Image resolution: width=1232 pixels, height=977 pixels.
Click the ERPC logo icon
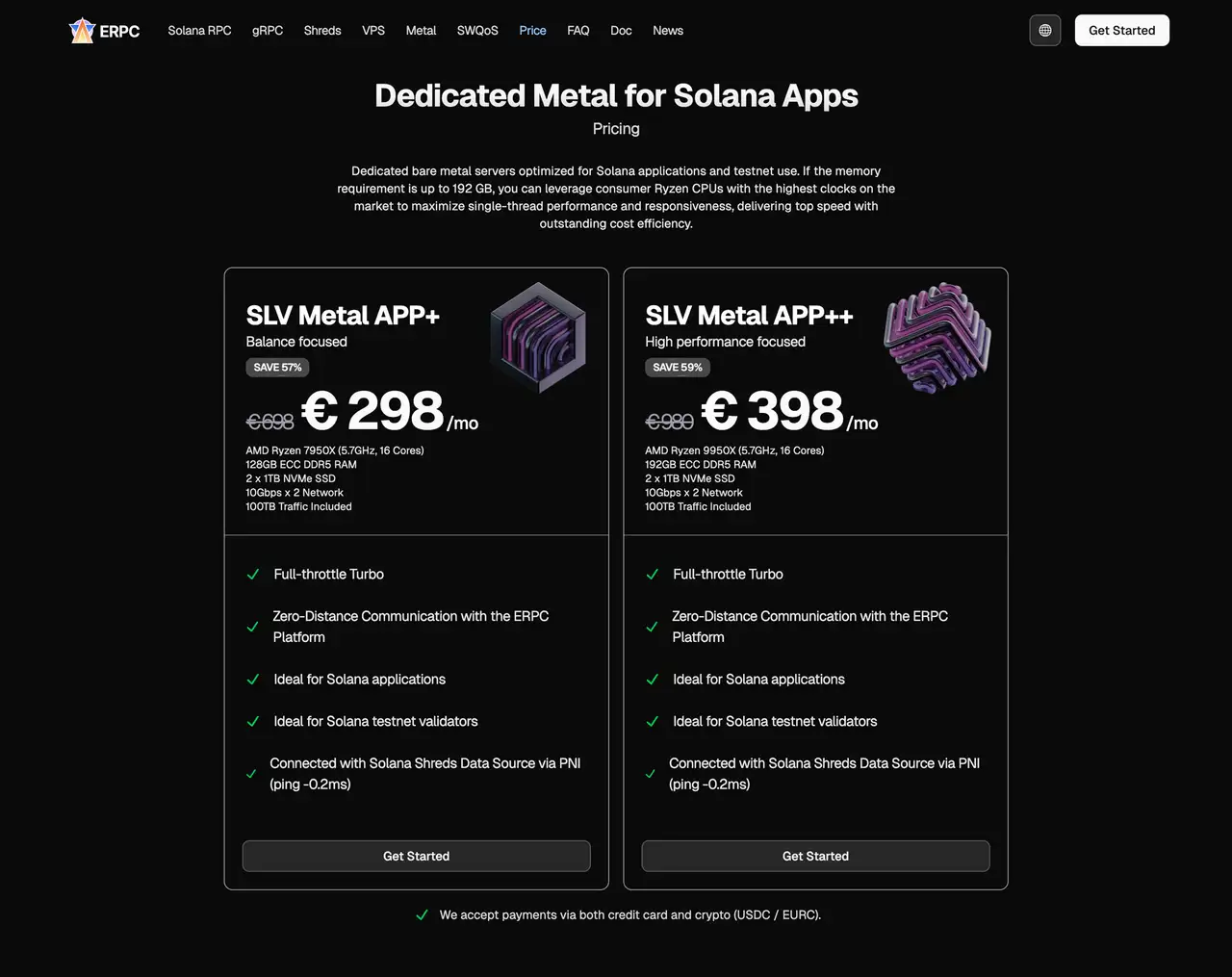pos(83,30)
